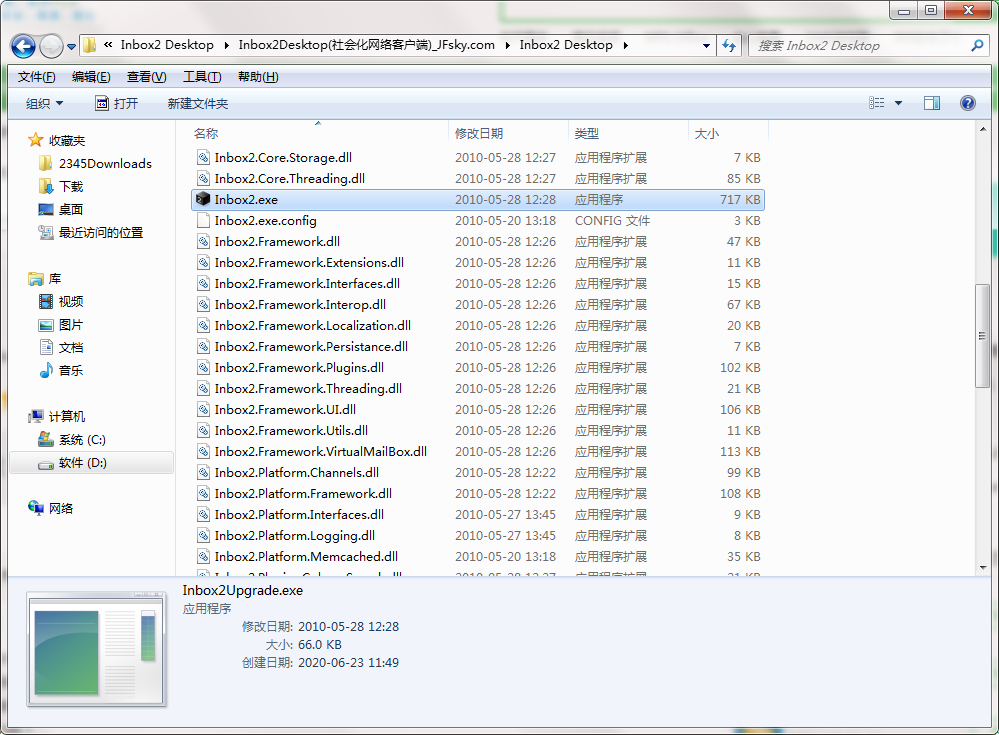Refresh the current folder view

pyautogui.click(x=729, y=45)
